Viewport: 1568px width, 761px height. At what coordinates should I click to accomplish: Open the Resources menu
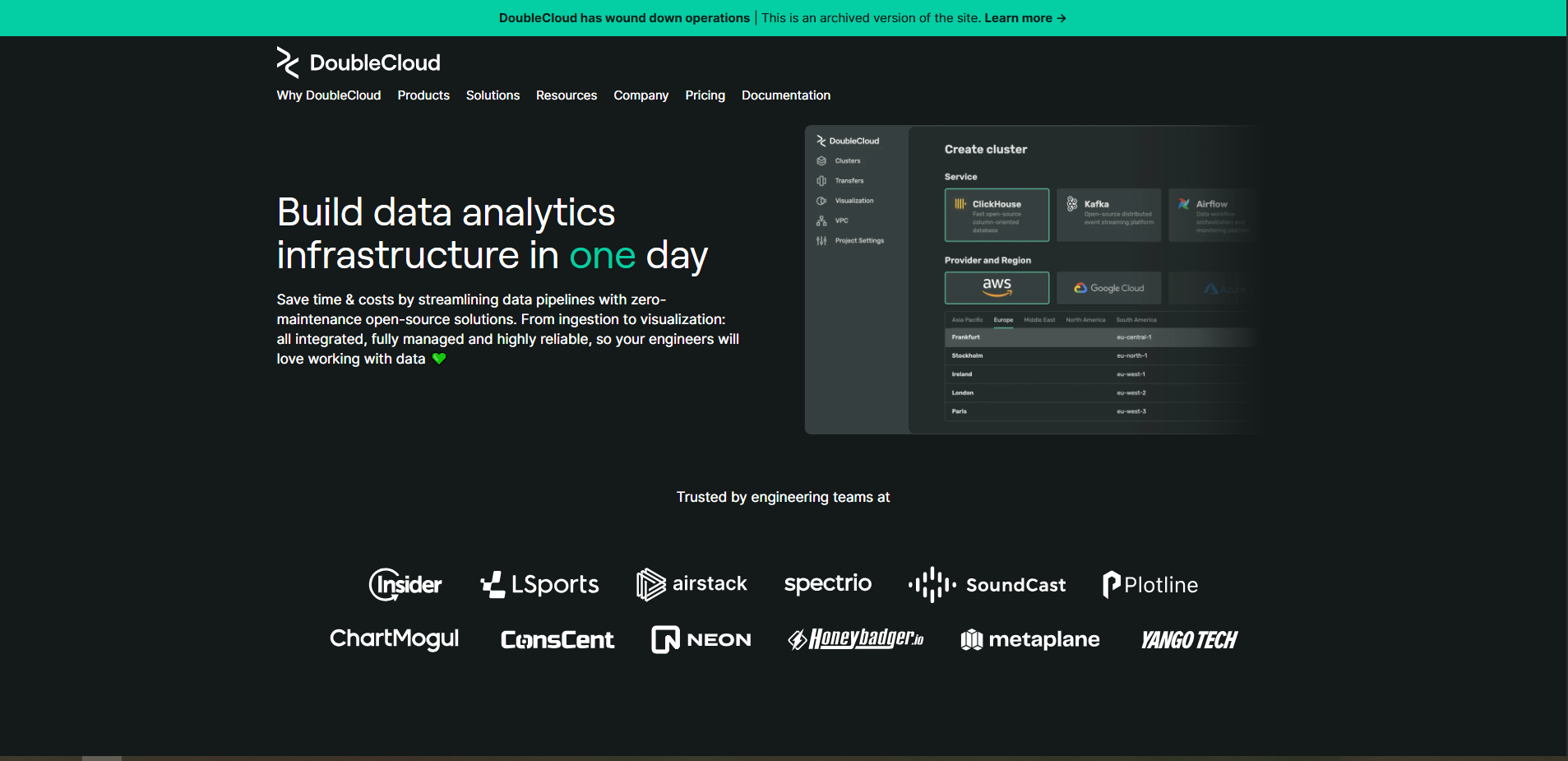[567, 95]
